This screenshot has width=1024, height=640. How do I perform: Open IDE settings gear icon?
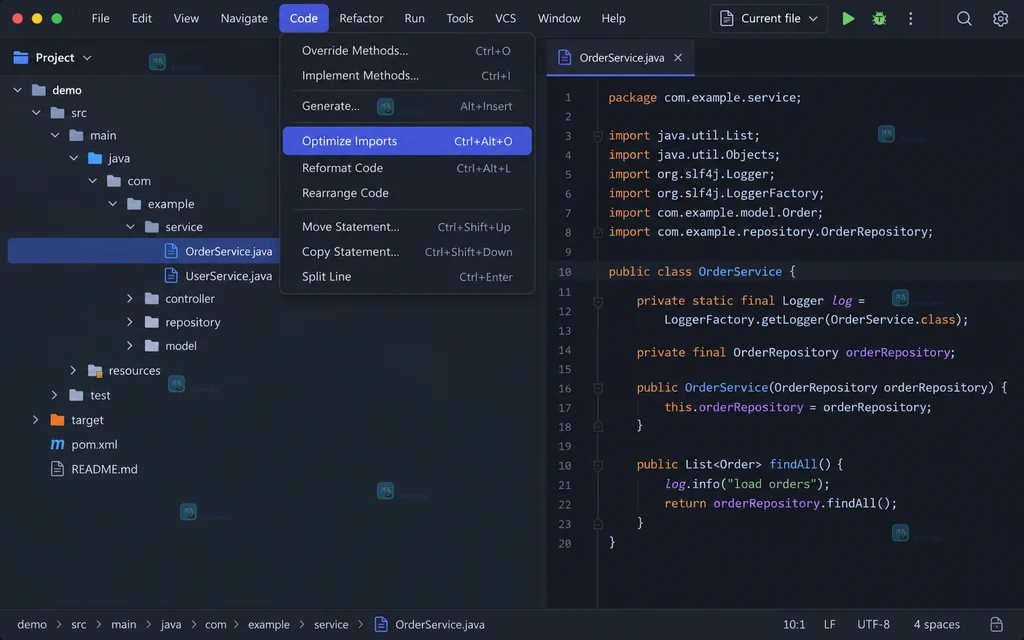[1000, 18]
